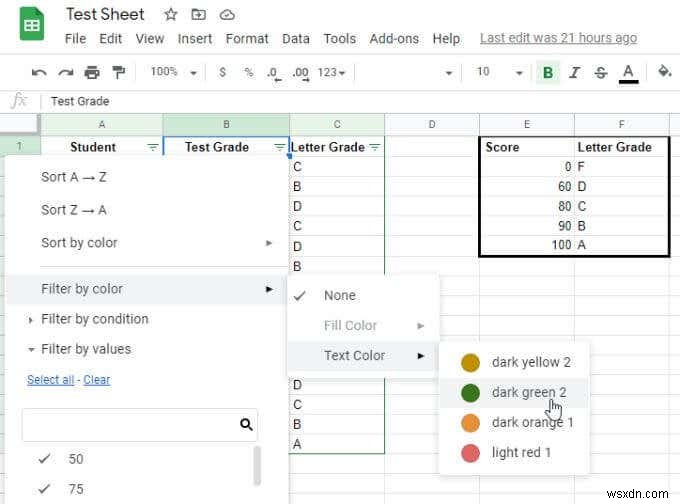
Task: Toggle the checkmark for value 75
Action: pos(44,489)
